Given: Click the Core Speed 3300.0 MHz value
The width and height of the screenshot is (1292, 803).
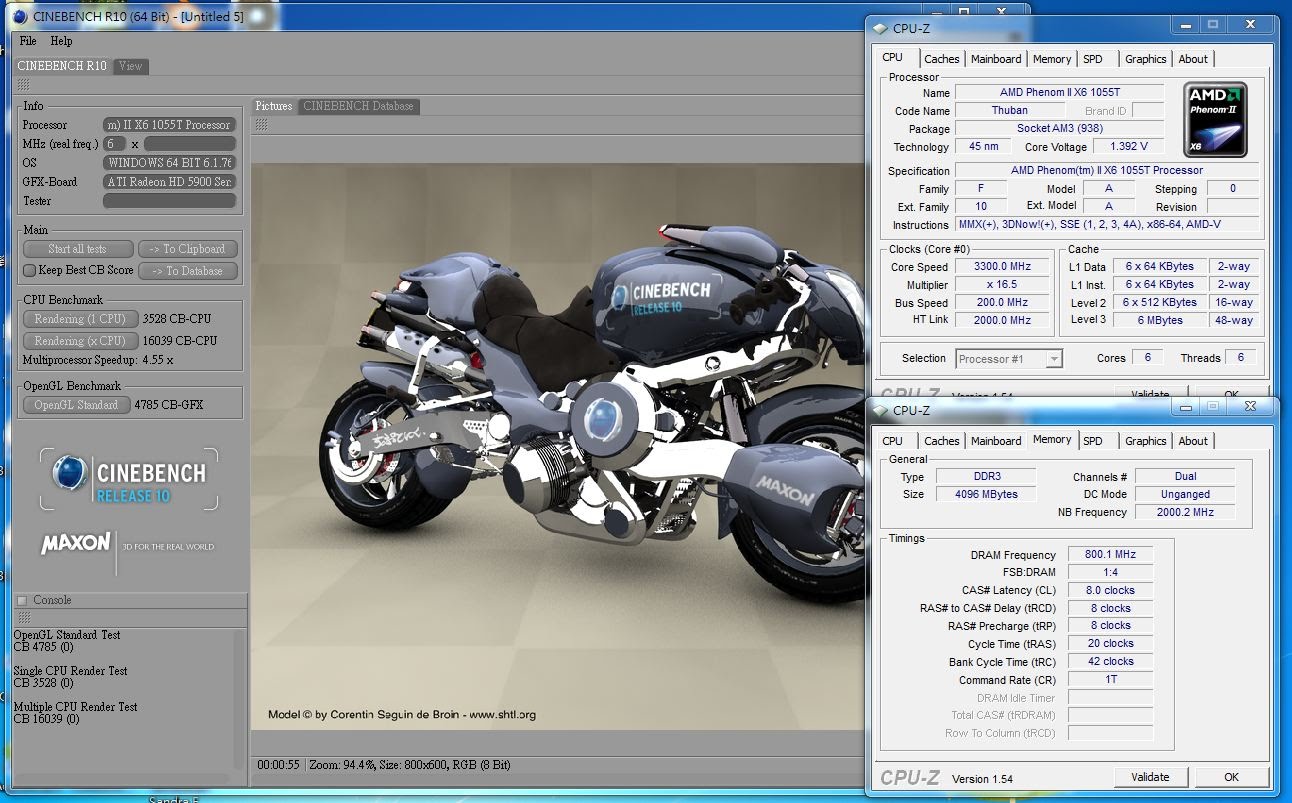Looking at the screenshot, I should tap(1001, 267).
